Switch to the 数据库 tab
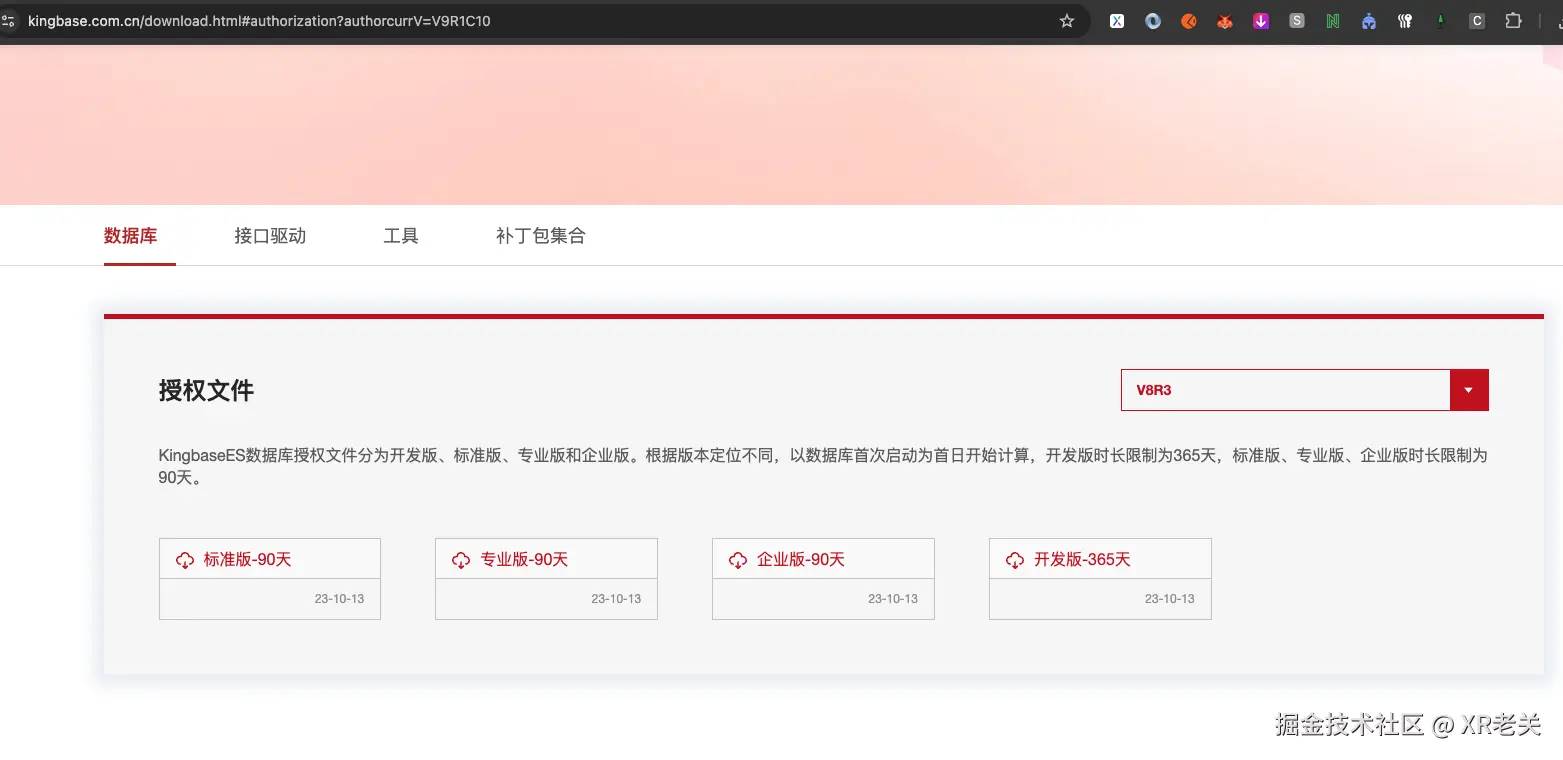Viewport: 1563px width, 760px height. pyautogui.click(x=131, y=236)
